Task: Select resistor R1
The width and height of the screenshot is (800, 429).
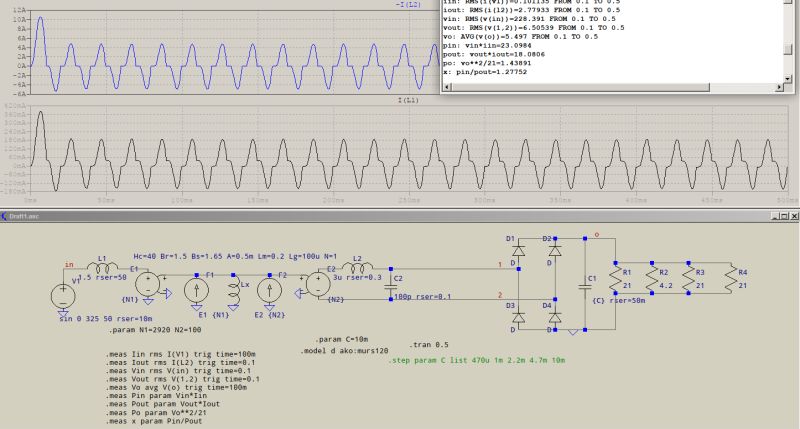Action: pos(615,279)
